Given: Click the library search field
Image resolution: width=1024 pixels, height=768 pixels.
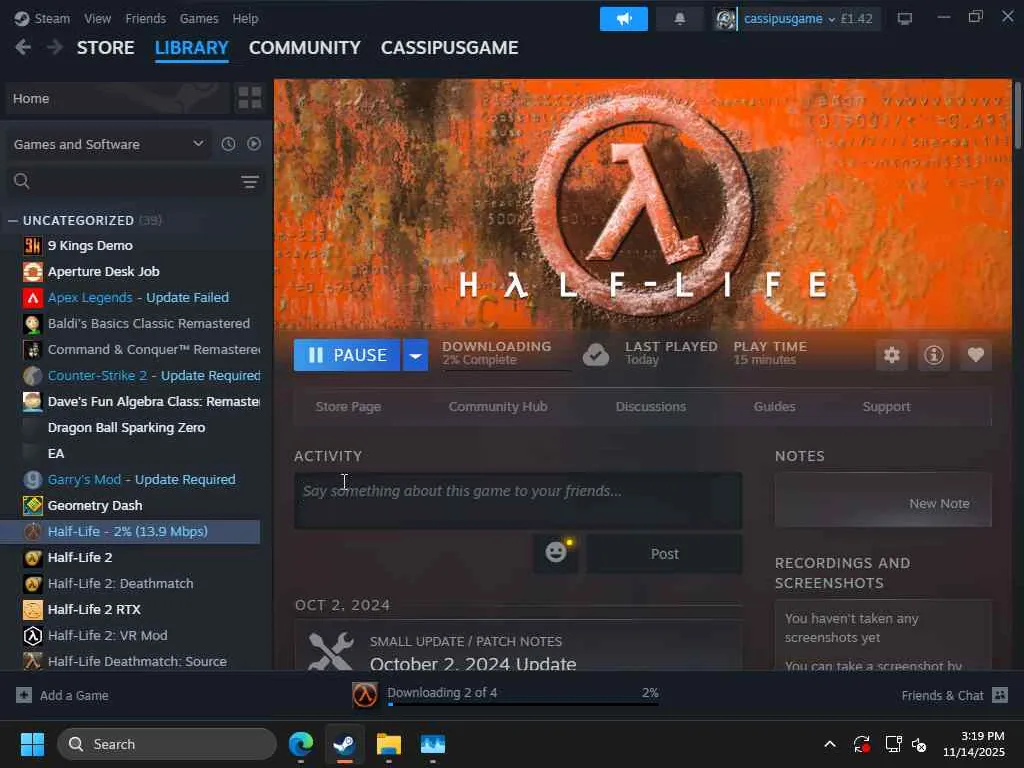Looking at the screenshot, I should coord(134,181).
